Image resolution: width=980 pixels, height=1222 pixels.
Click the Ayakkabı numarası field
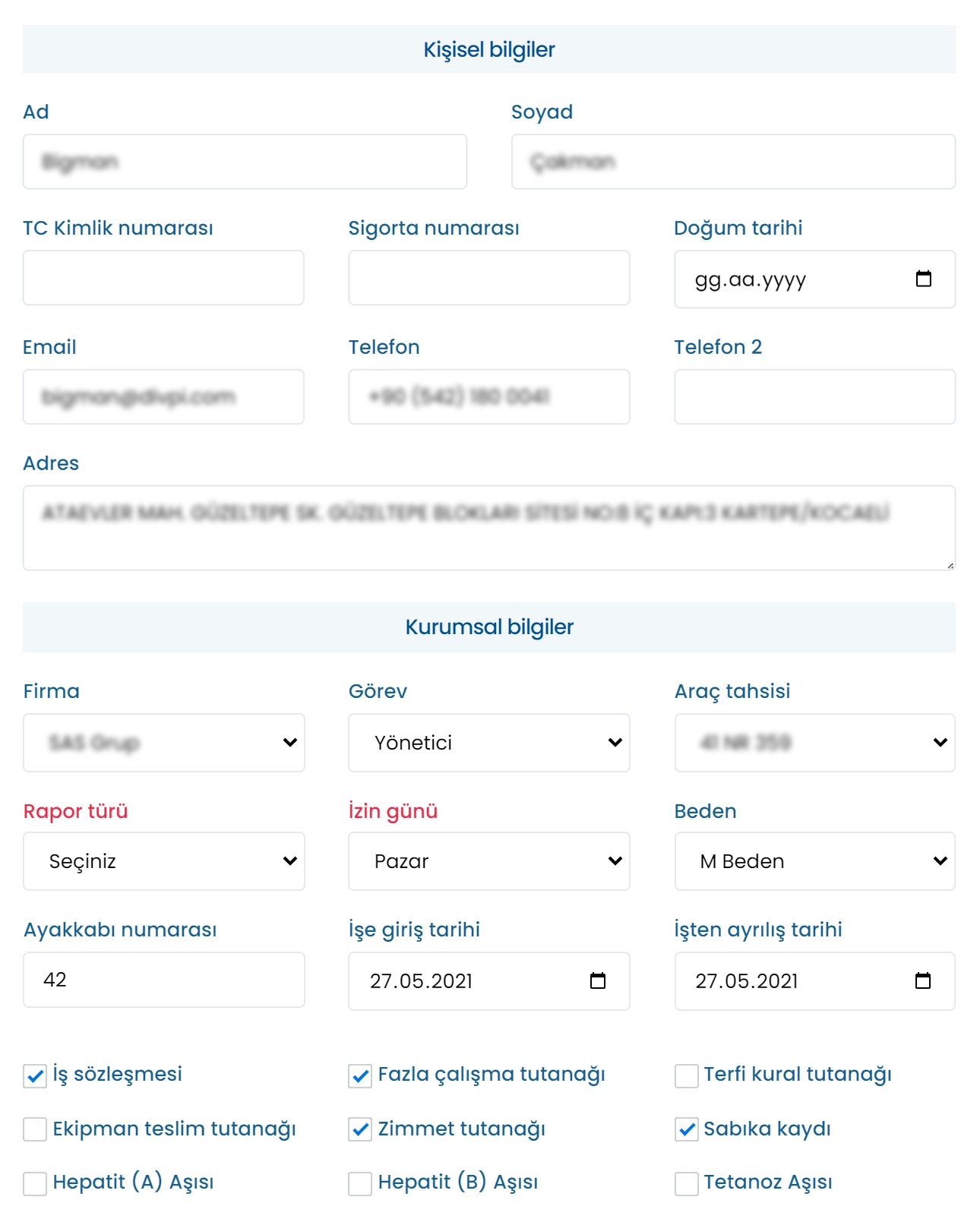pyautogui.click(x=163, y=980)
